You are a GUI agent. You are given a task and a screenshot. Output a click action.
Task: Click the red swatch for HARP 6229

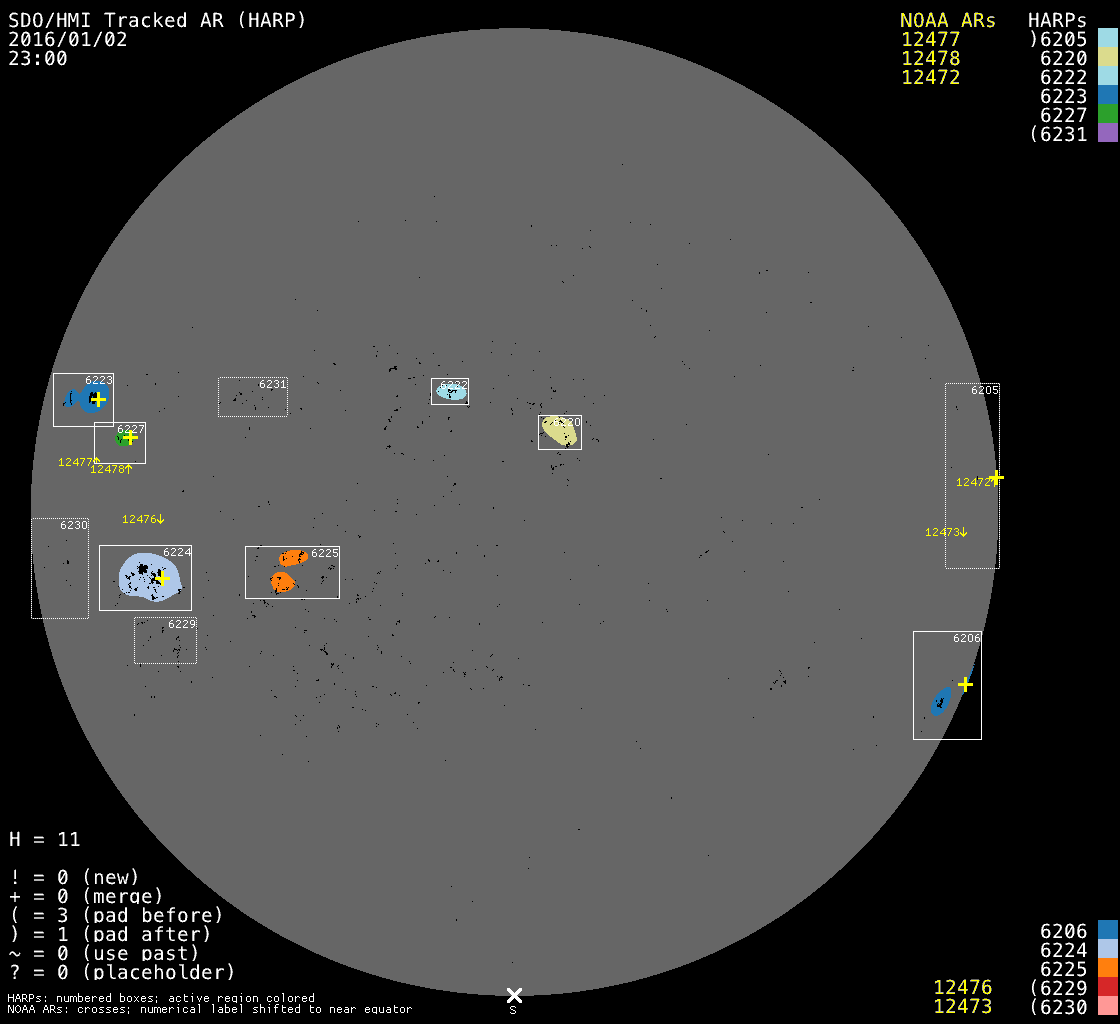coord(1107,988)
